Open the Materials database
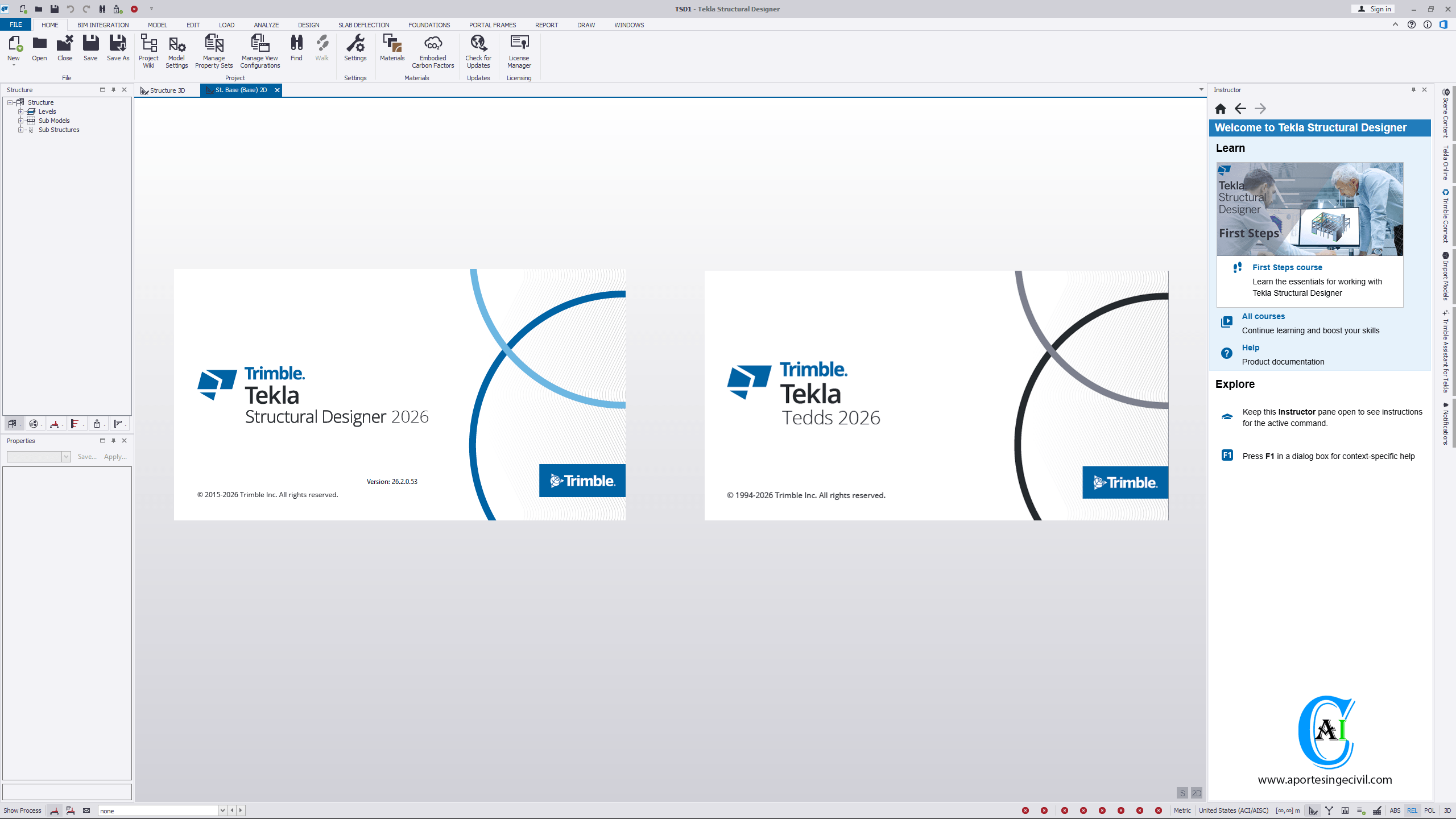The height and width of the screenshot is (819, 1456). pyautogui.click(x=392, y=48)
